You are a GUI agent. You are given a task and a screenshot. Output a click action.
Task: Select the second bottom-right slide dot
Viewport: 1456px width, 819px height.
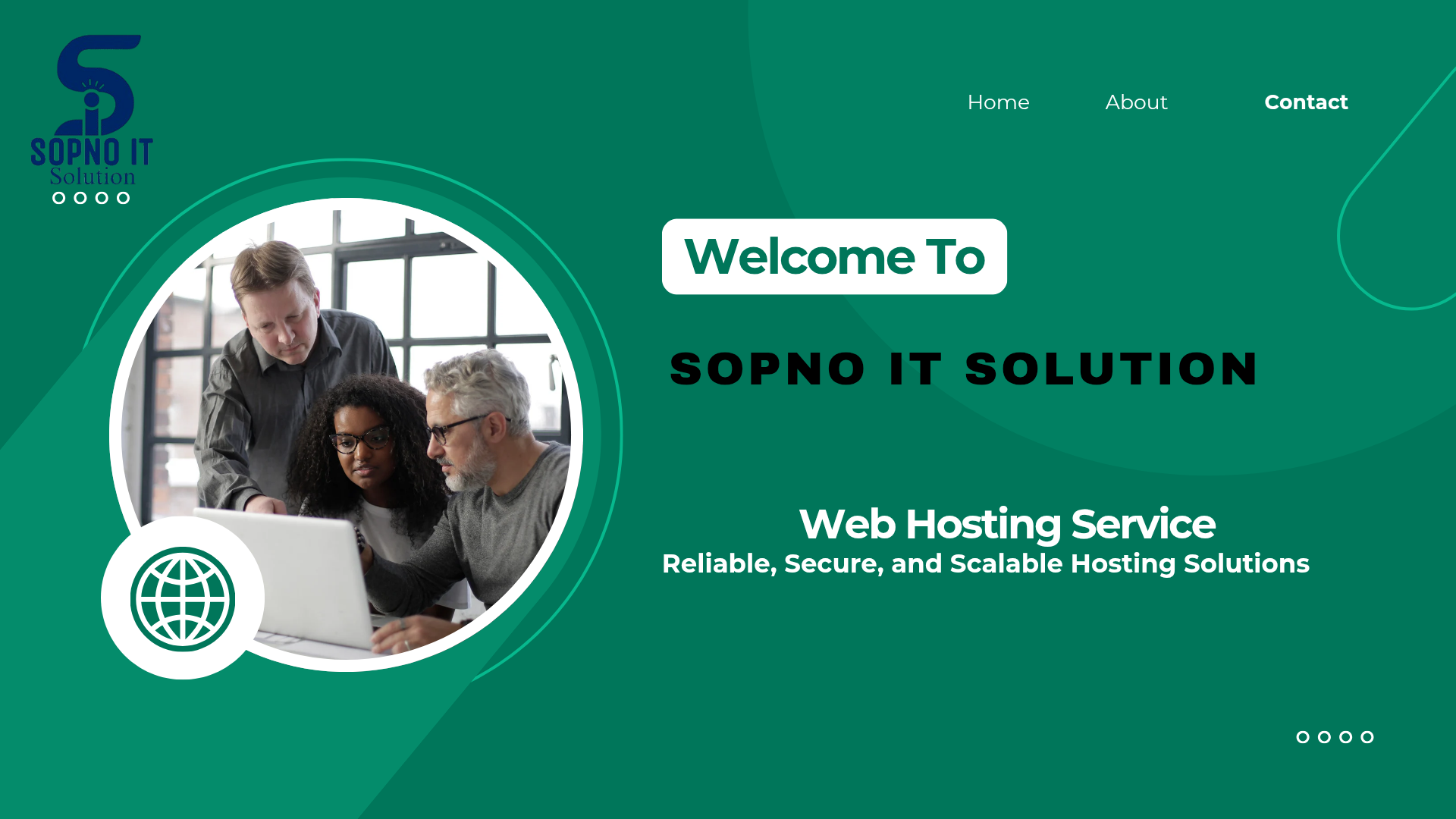pos(1324,737)
